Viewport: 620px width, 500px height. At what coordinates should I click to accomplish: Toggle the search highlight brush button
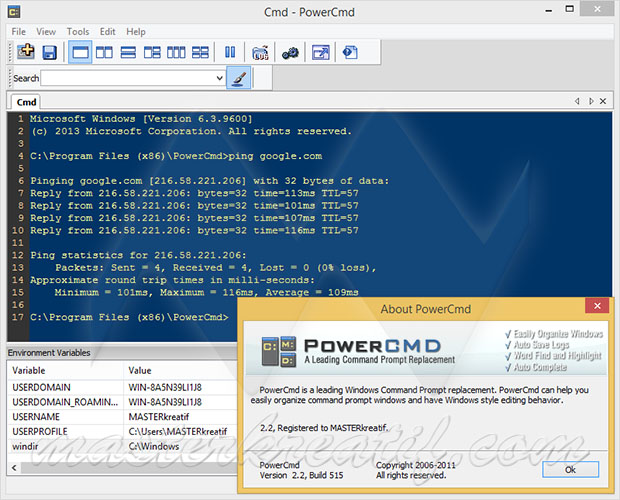tap(239, 78)
